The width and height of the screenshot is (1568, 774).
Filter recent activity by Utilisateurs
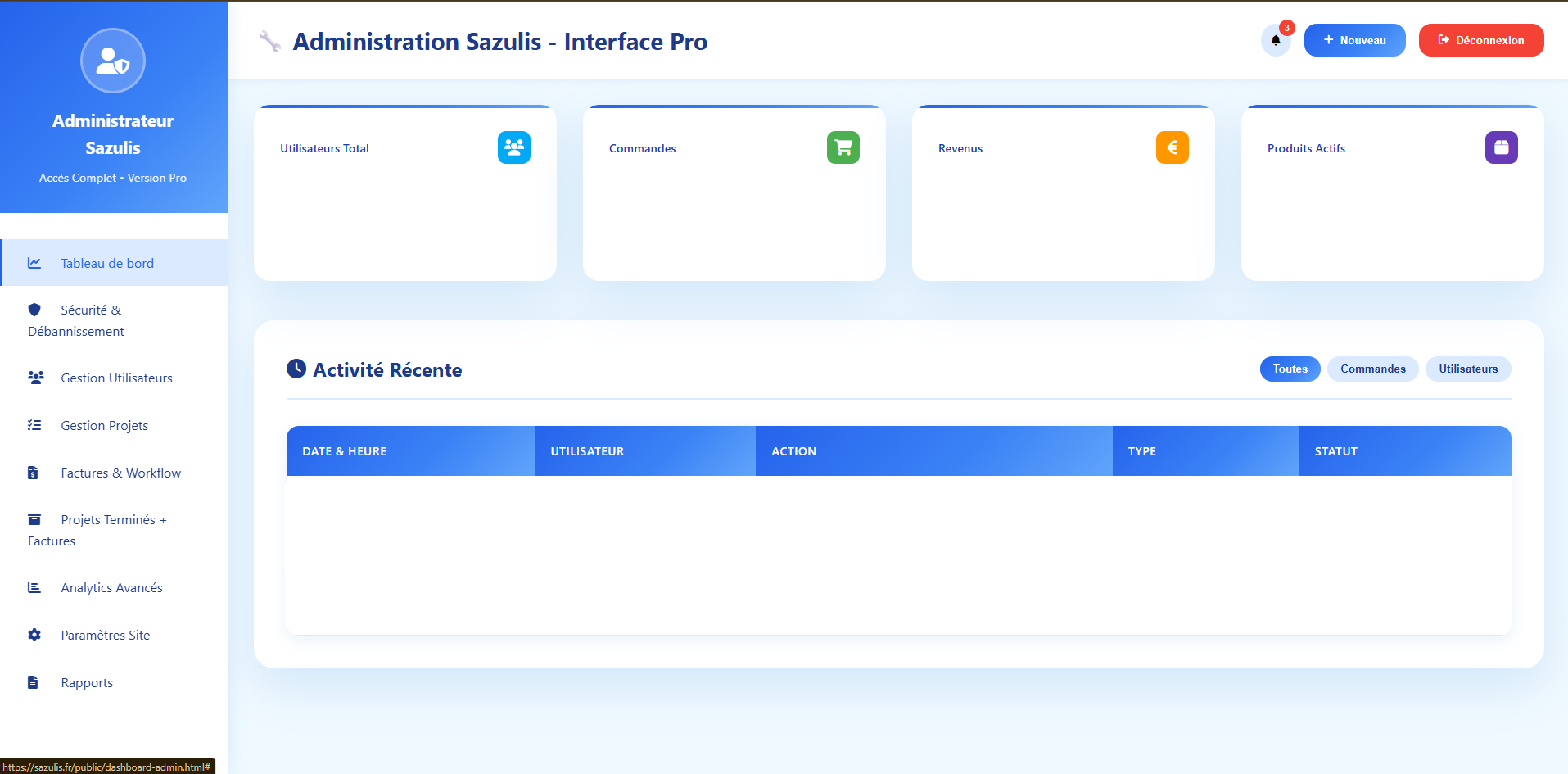click(x=1467, y=369)
